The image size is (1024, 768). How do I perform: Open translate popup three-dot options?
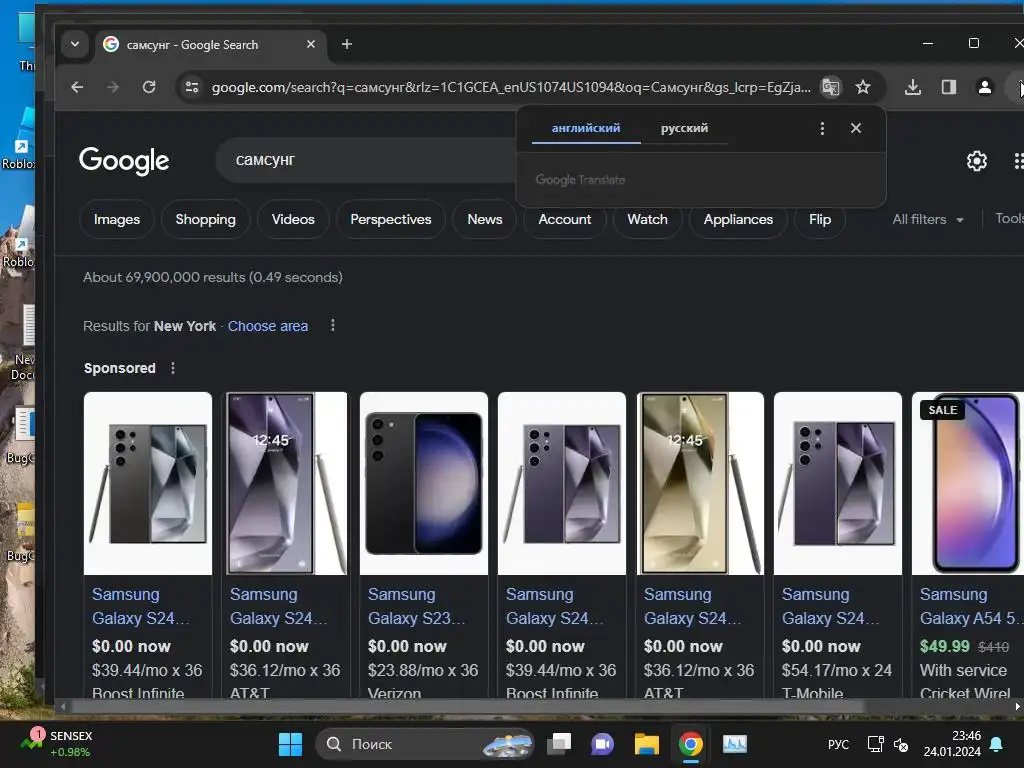[x=822, y=128]
